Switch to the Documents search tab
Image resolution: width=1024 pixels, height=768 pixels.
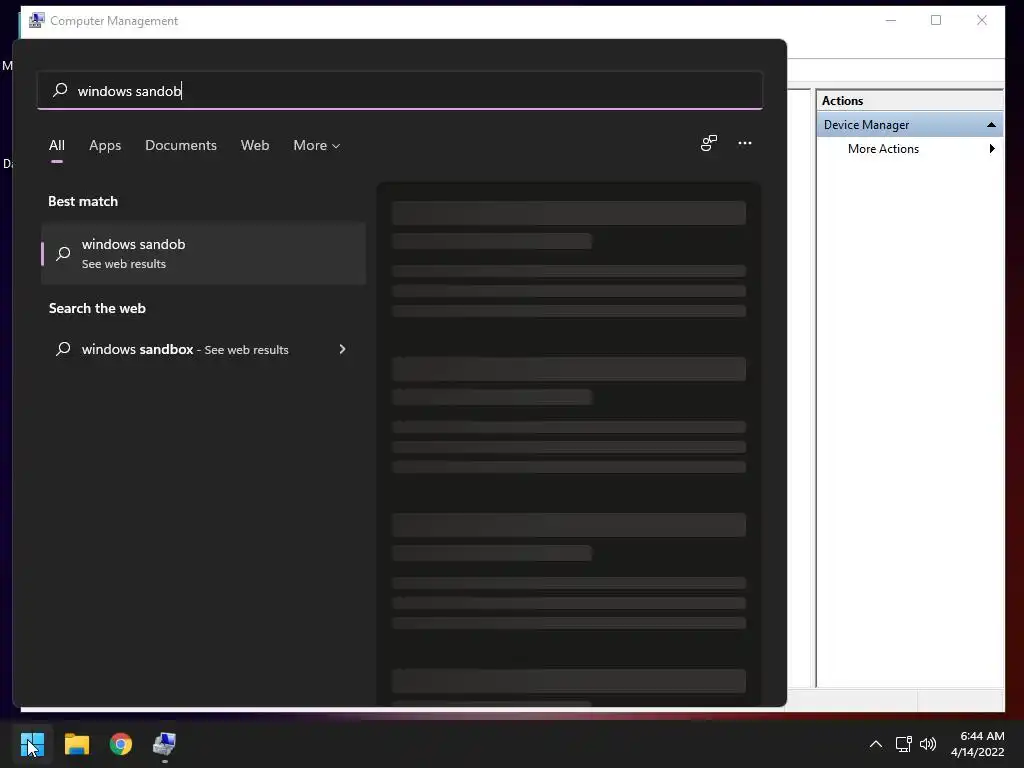(x=181, y=145)
